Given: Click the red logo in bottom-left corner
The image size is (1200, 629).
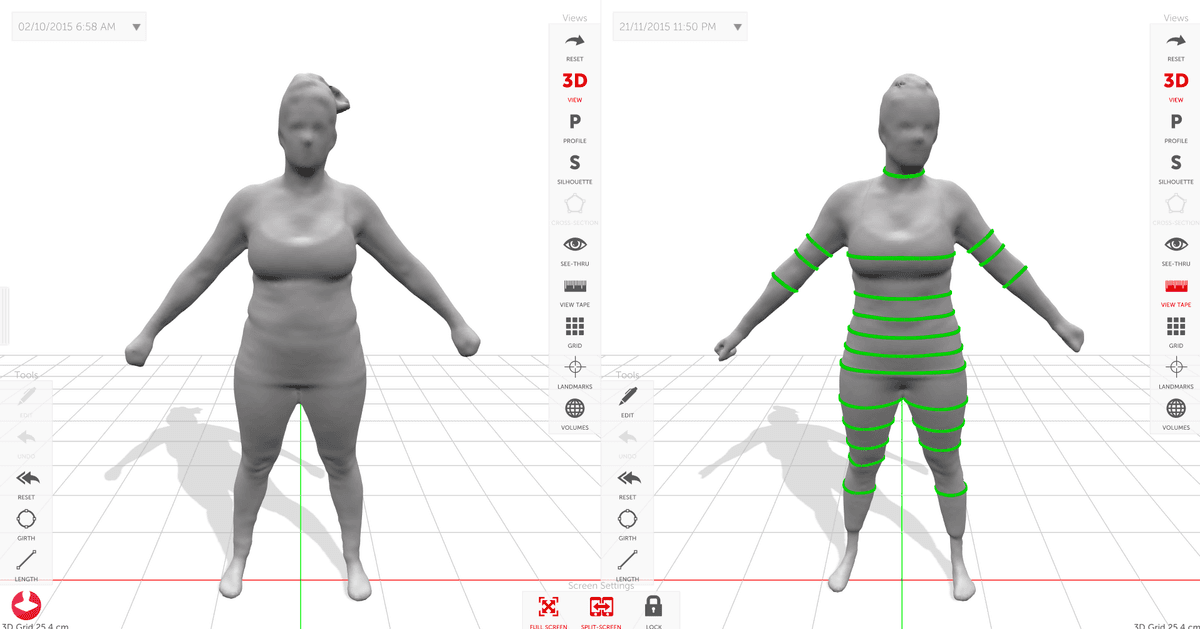Looking at the screenshot, I should (x=26, y=604).
